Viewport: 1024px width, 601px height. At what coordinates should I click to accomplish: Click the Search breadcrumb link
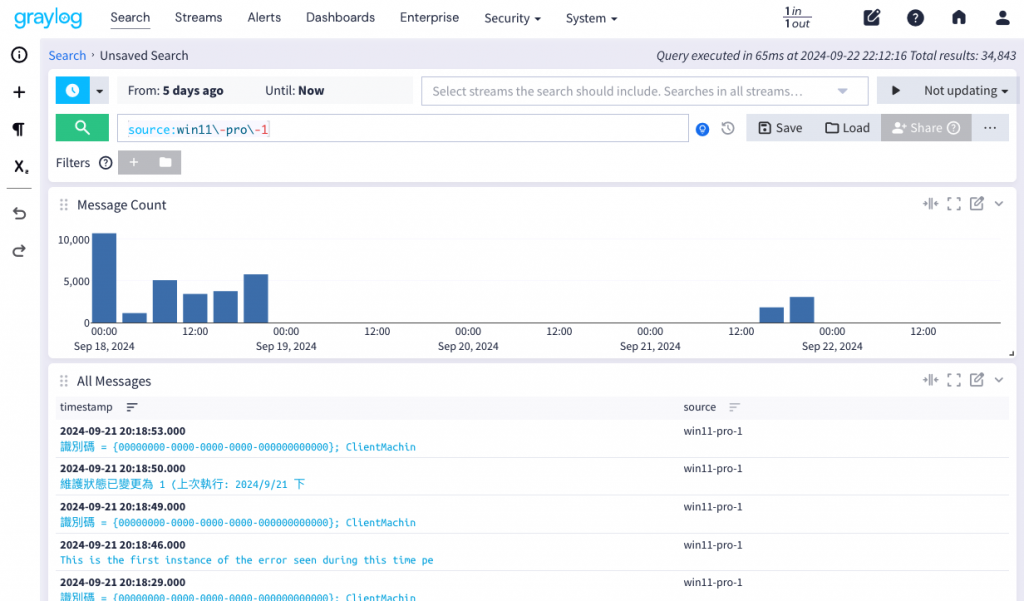point(67,56)
